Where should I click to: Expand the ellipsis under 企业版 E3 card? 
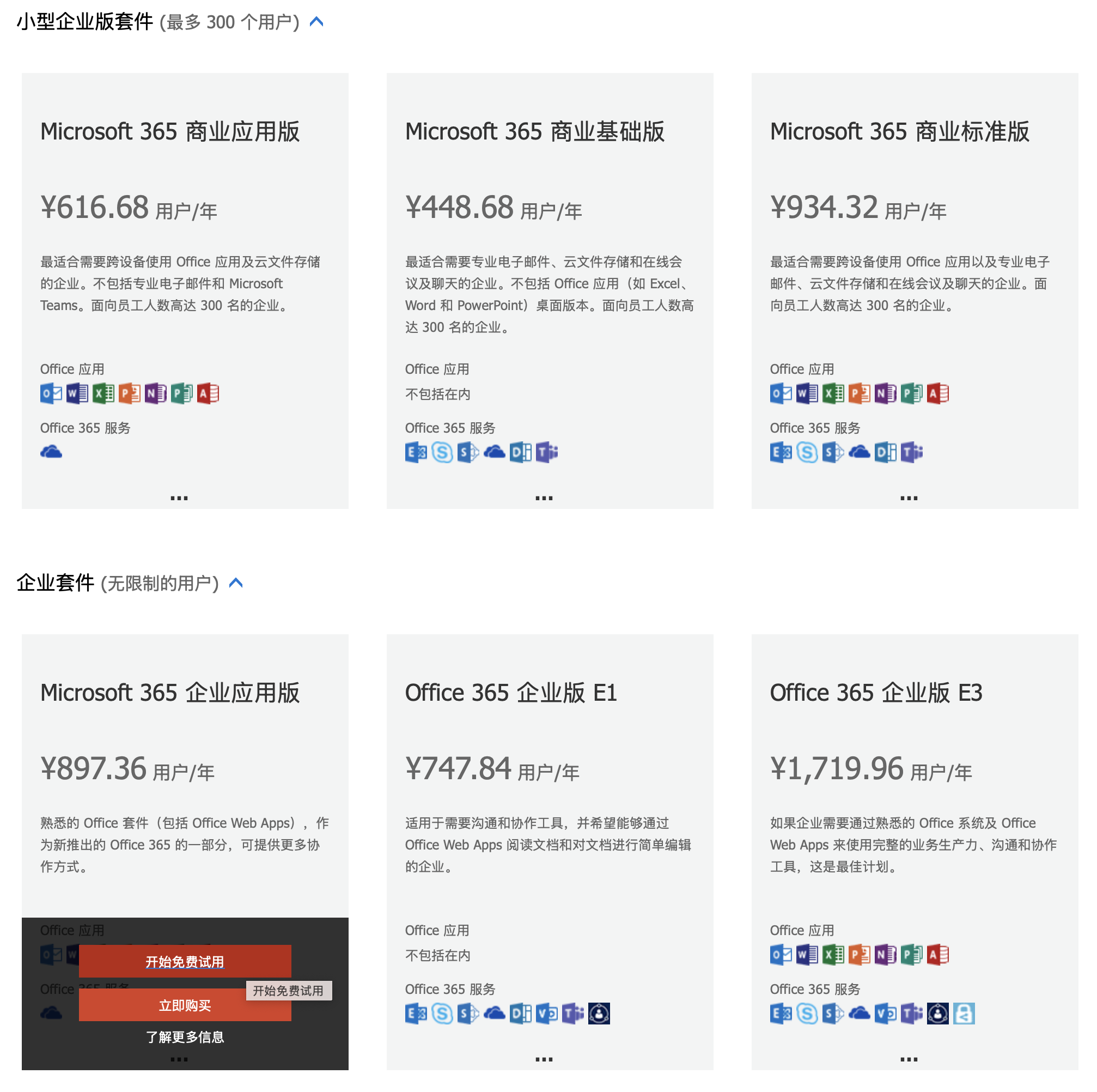pyautogui.click(x=909, y=1060)
